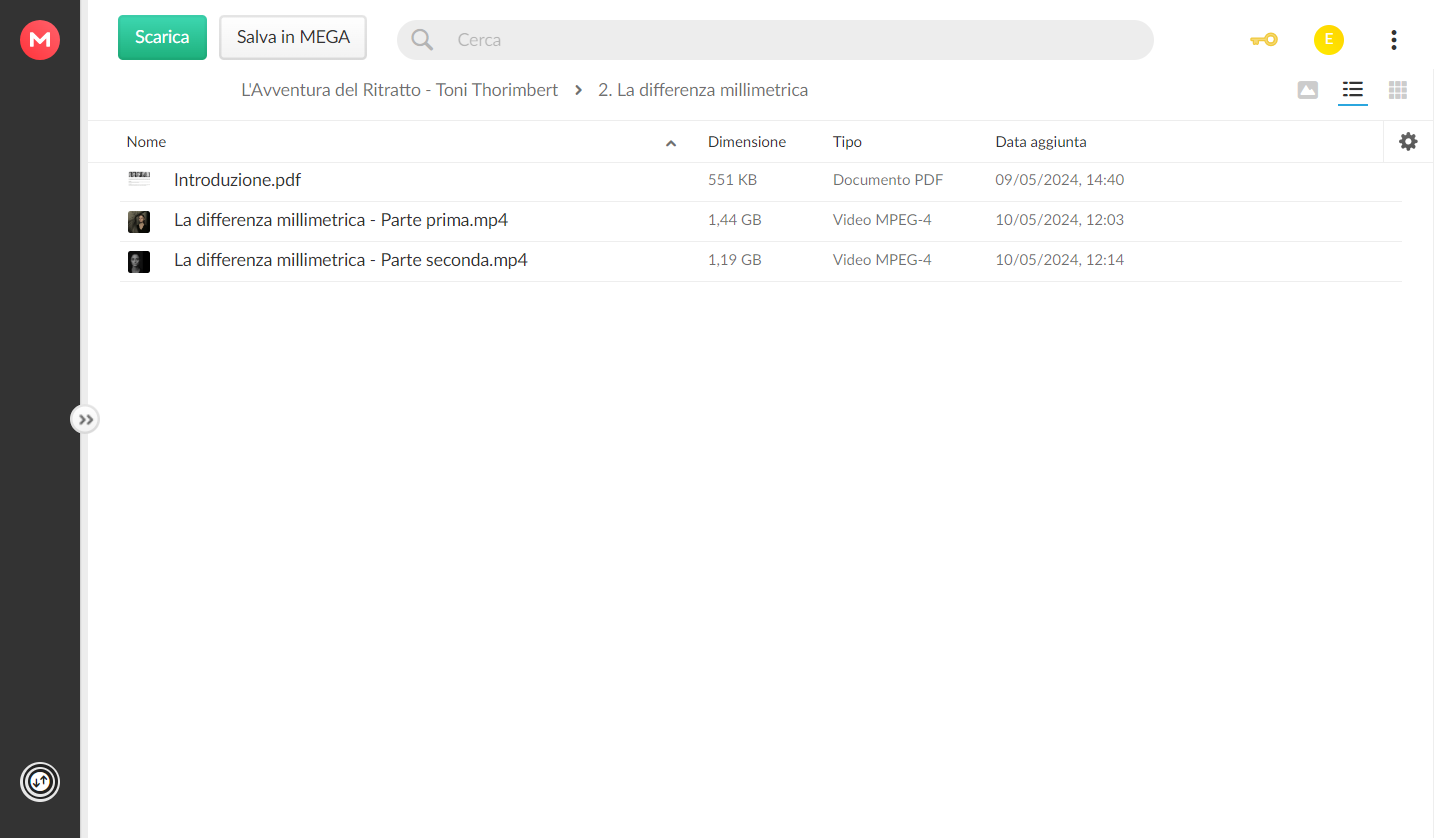
Task: Sort files by Dimensione column
Action: point(747,142)
